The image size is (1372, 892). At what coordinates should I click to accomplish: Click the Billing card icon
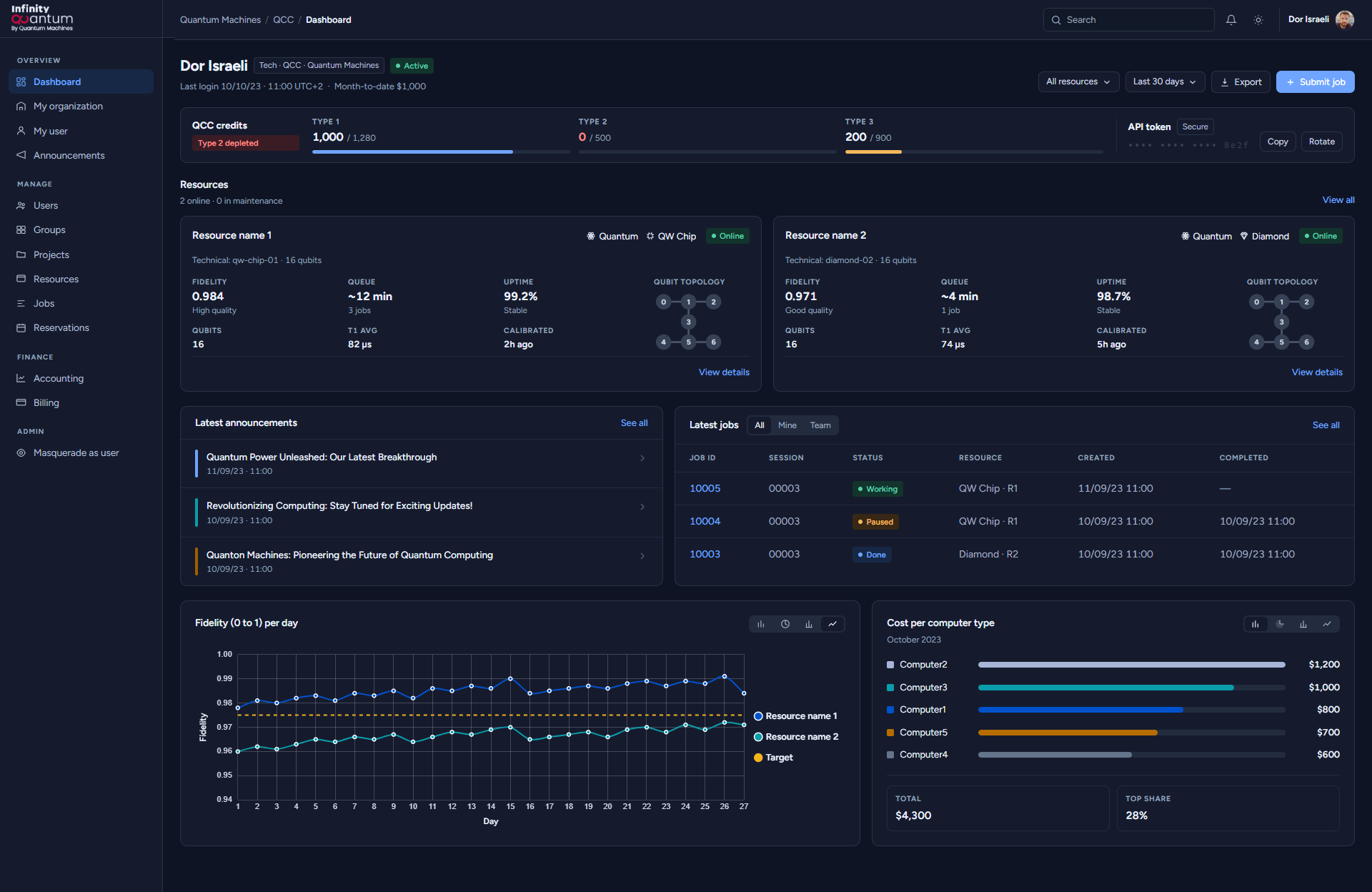pos(21,402)
